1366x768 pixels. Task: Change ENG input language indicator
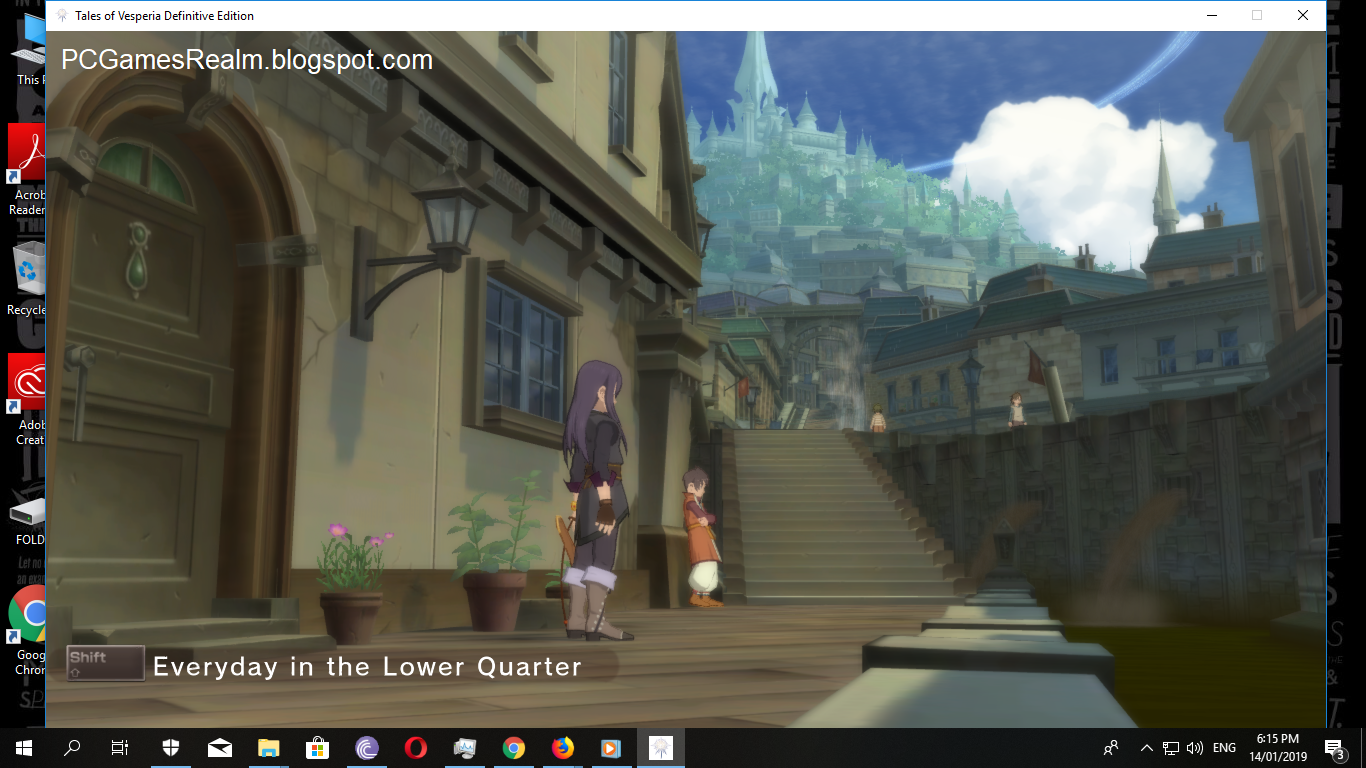click(1224, 747)
